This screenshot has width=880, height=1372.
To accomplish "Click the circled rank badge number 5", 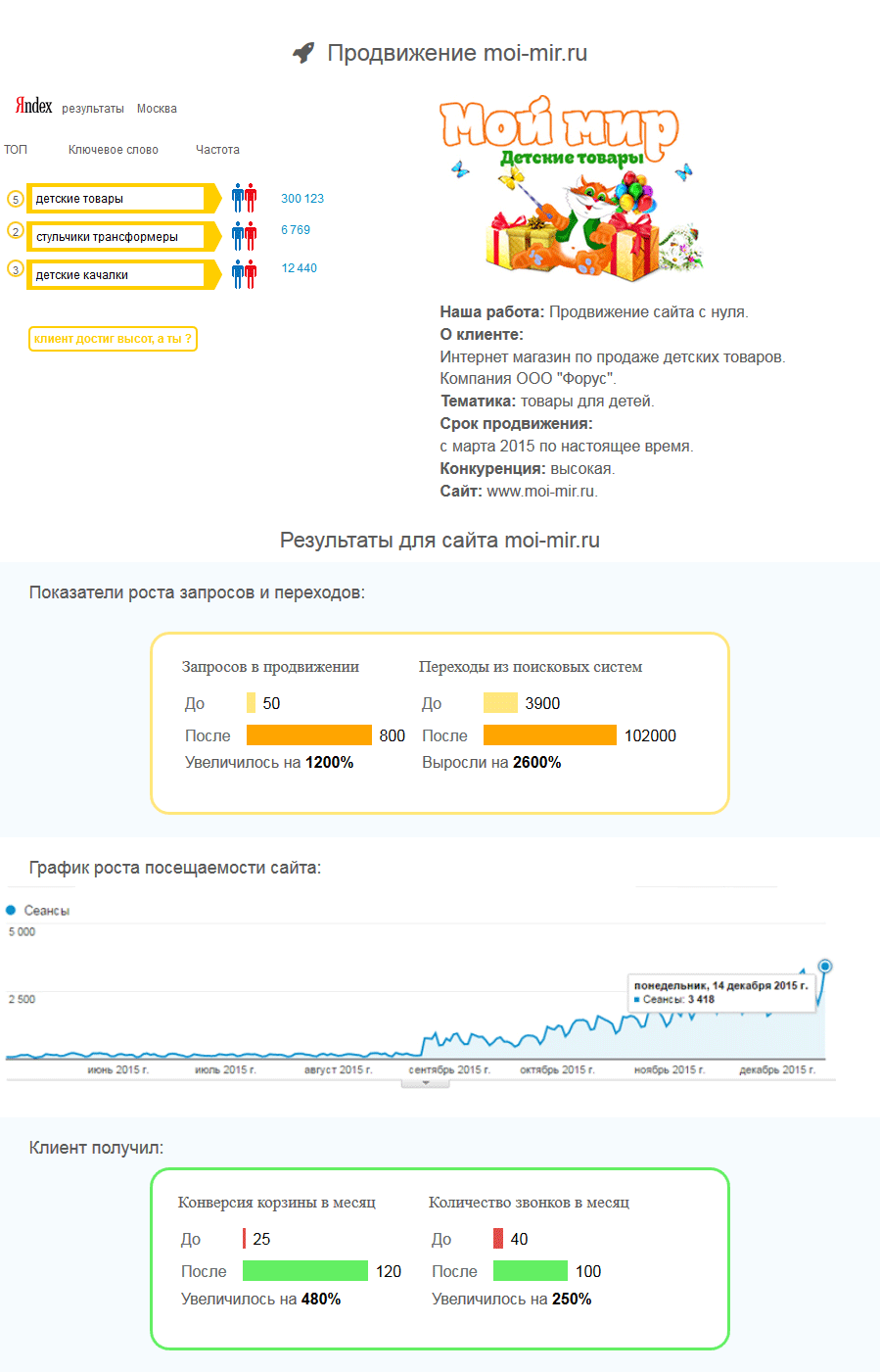I will 15,199.
